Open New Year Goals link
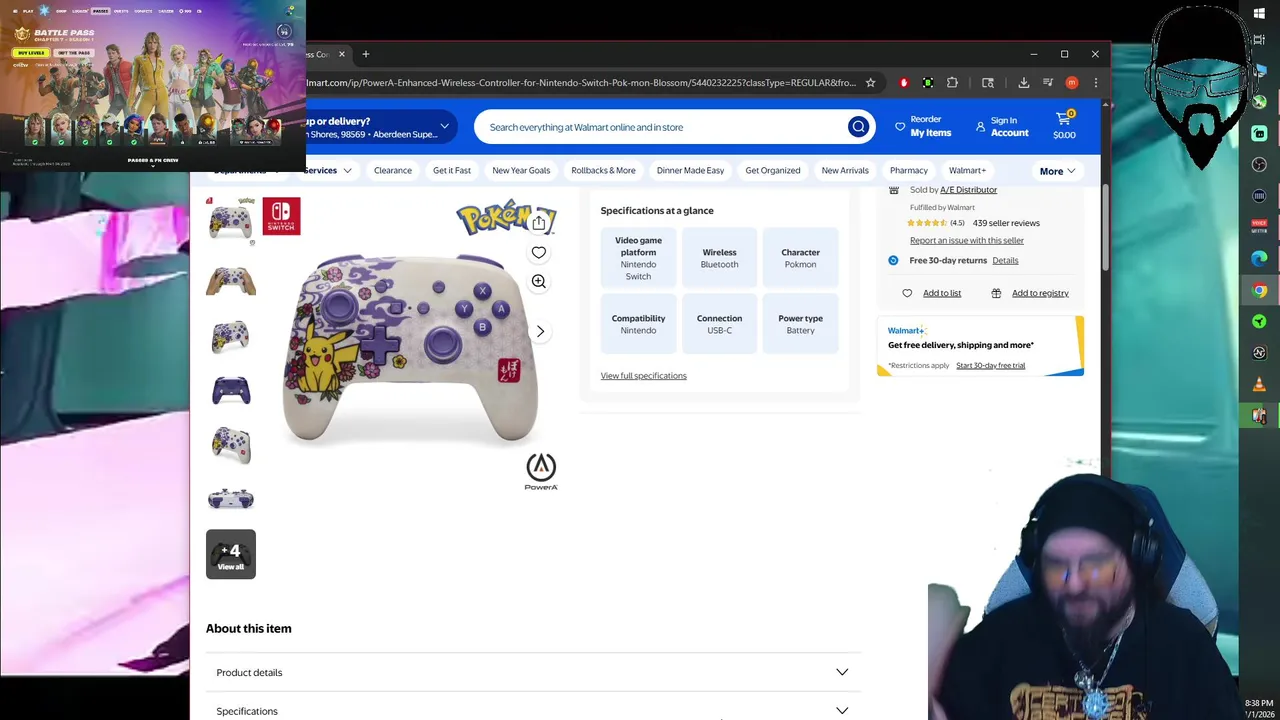Screen dimensions: 1280x720 [521, 170]
